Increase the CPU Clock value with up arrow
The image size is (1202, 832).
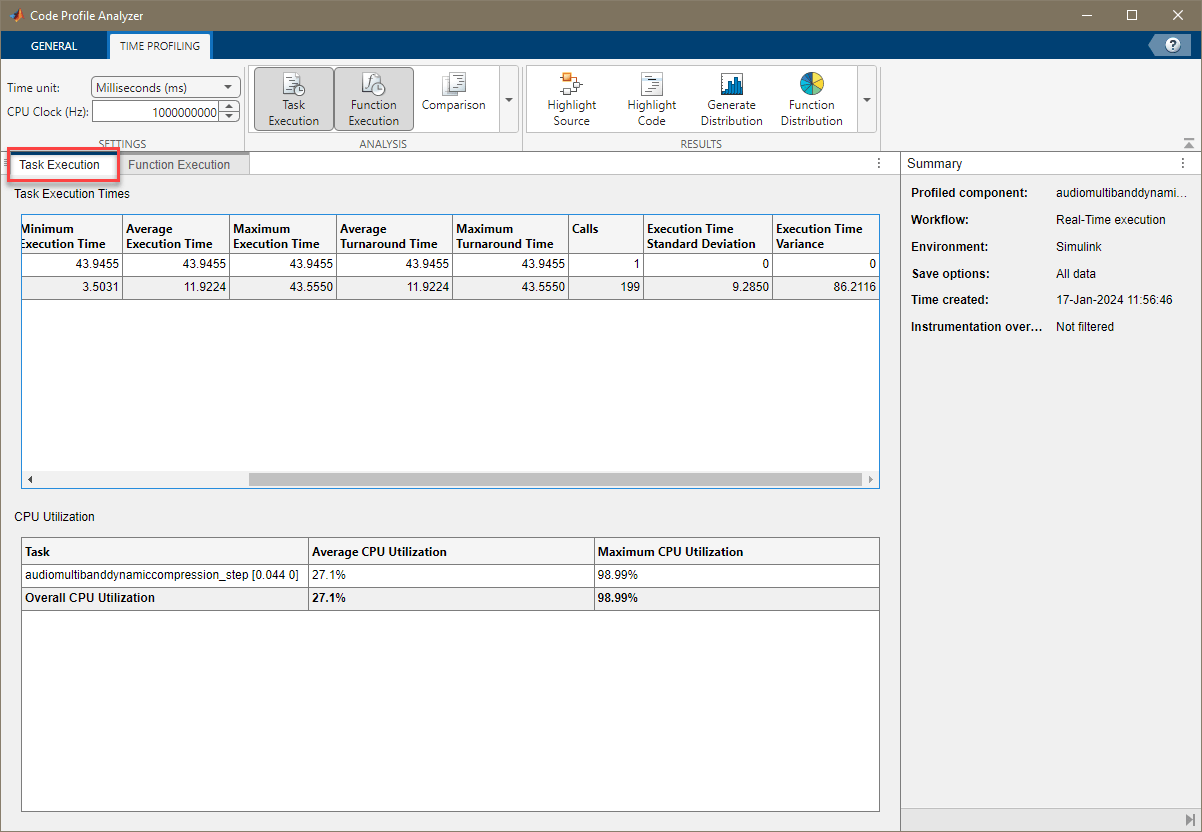pos(230,107)
